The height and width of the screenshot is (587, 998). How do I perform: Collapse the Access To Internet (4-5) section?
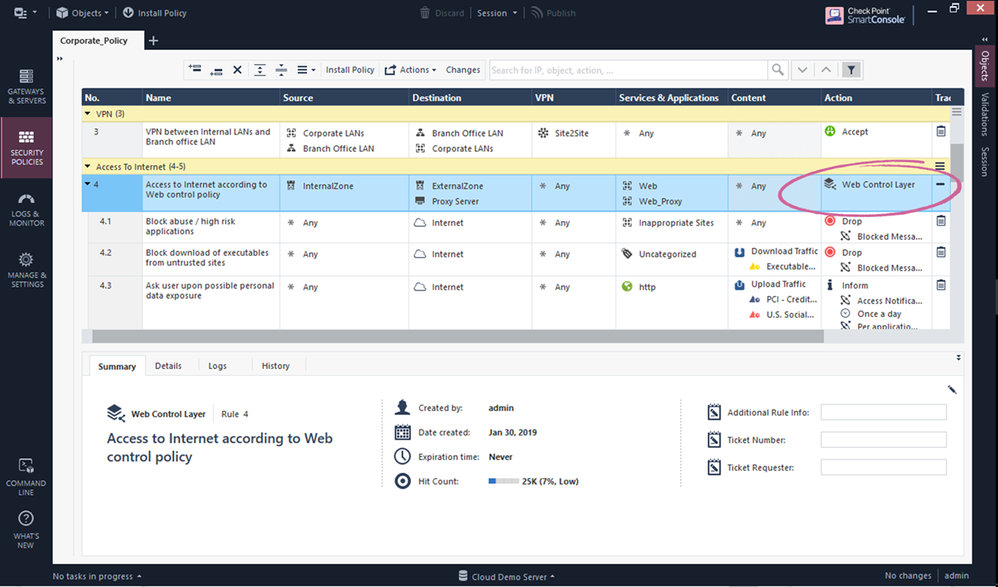tap(88, 166)
